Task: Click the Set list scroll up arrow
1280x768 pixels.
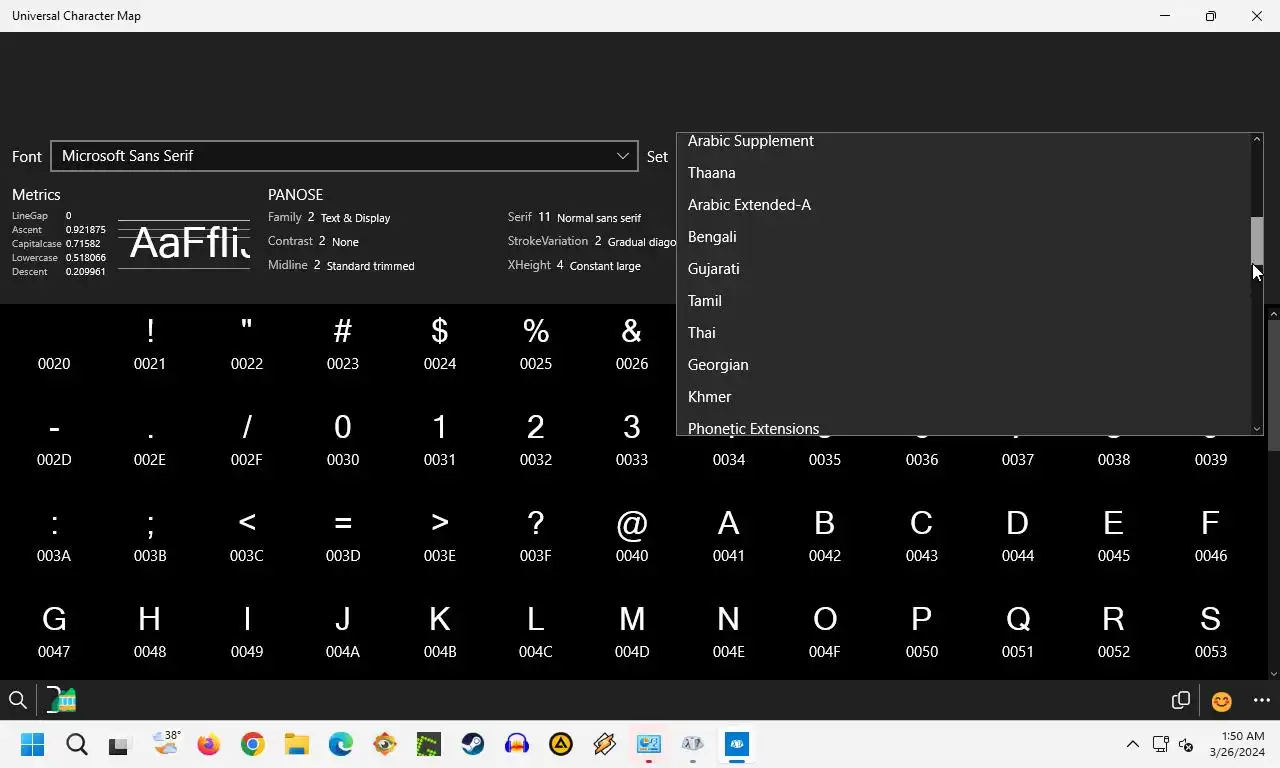Action: point(1257,139)
